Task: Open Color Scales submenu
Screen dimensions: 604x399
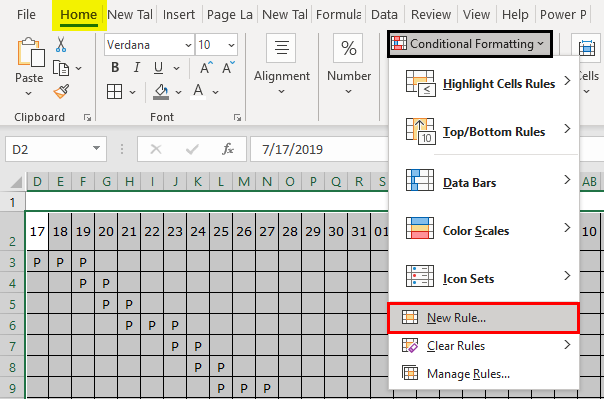Action: coord(484,230)
